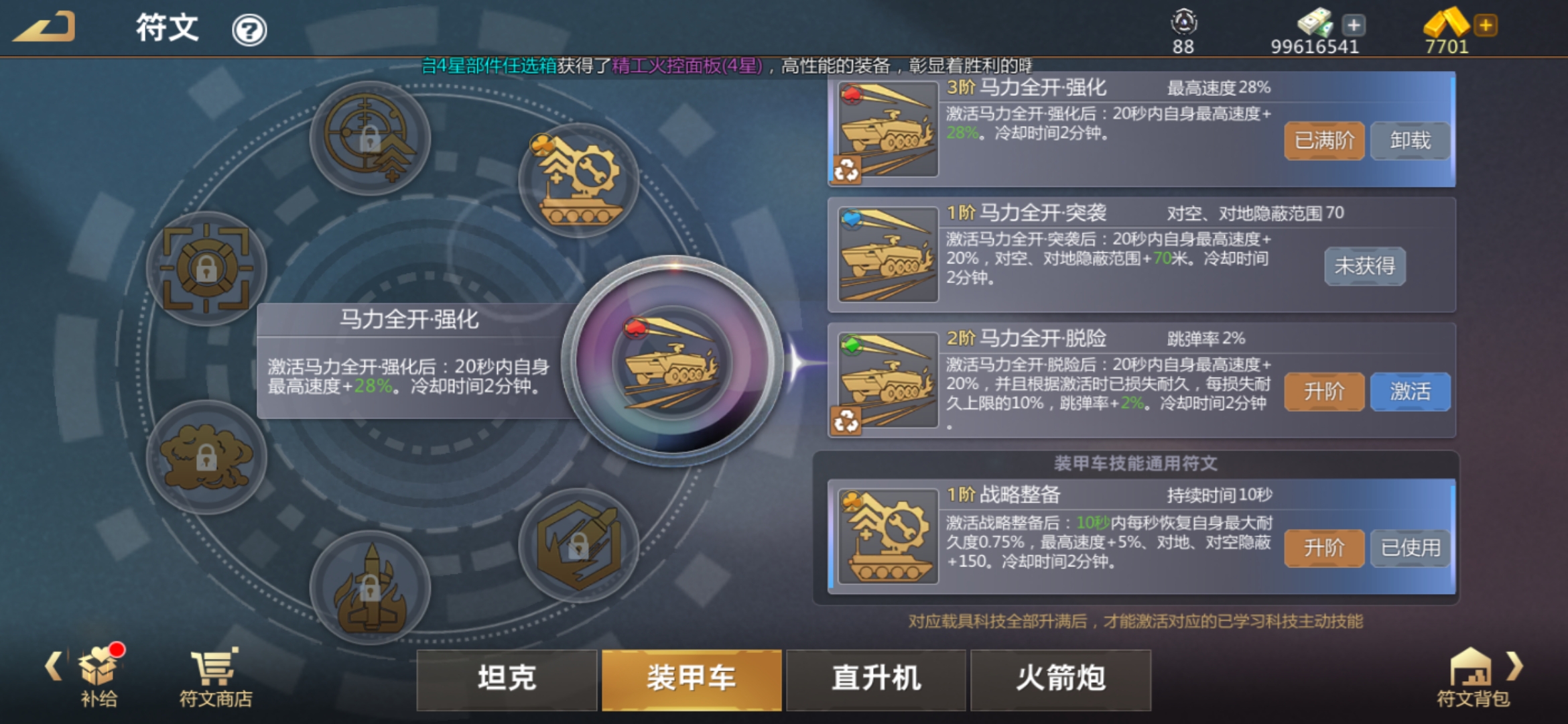Screen dimensions: 1568x724
Task: Open the help question mark icon
Action: point(249,30)
